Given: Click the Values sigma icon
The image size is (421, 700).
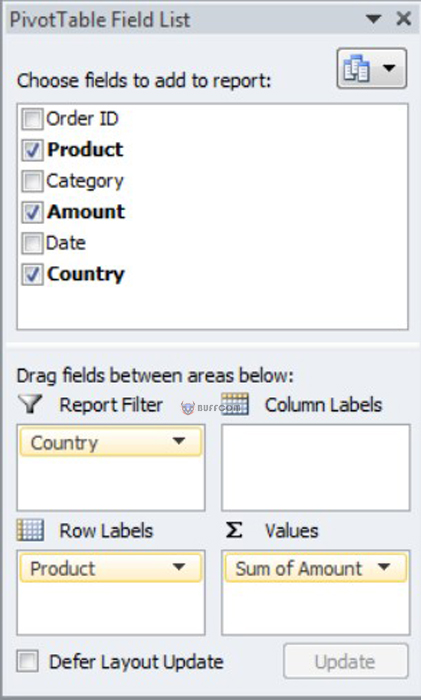Looking at the screenshot, I should [x=234, y=530].
